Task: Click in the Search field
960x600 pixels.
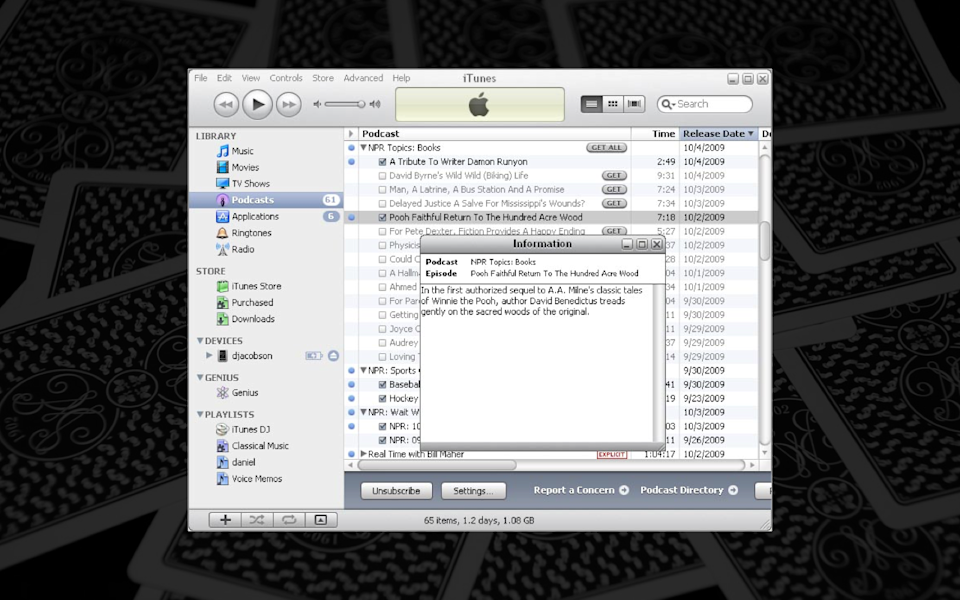Action: (705, 104)
